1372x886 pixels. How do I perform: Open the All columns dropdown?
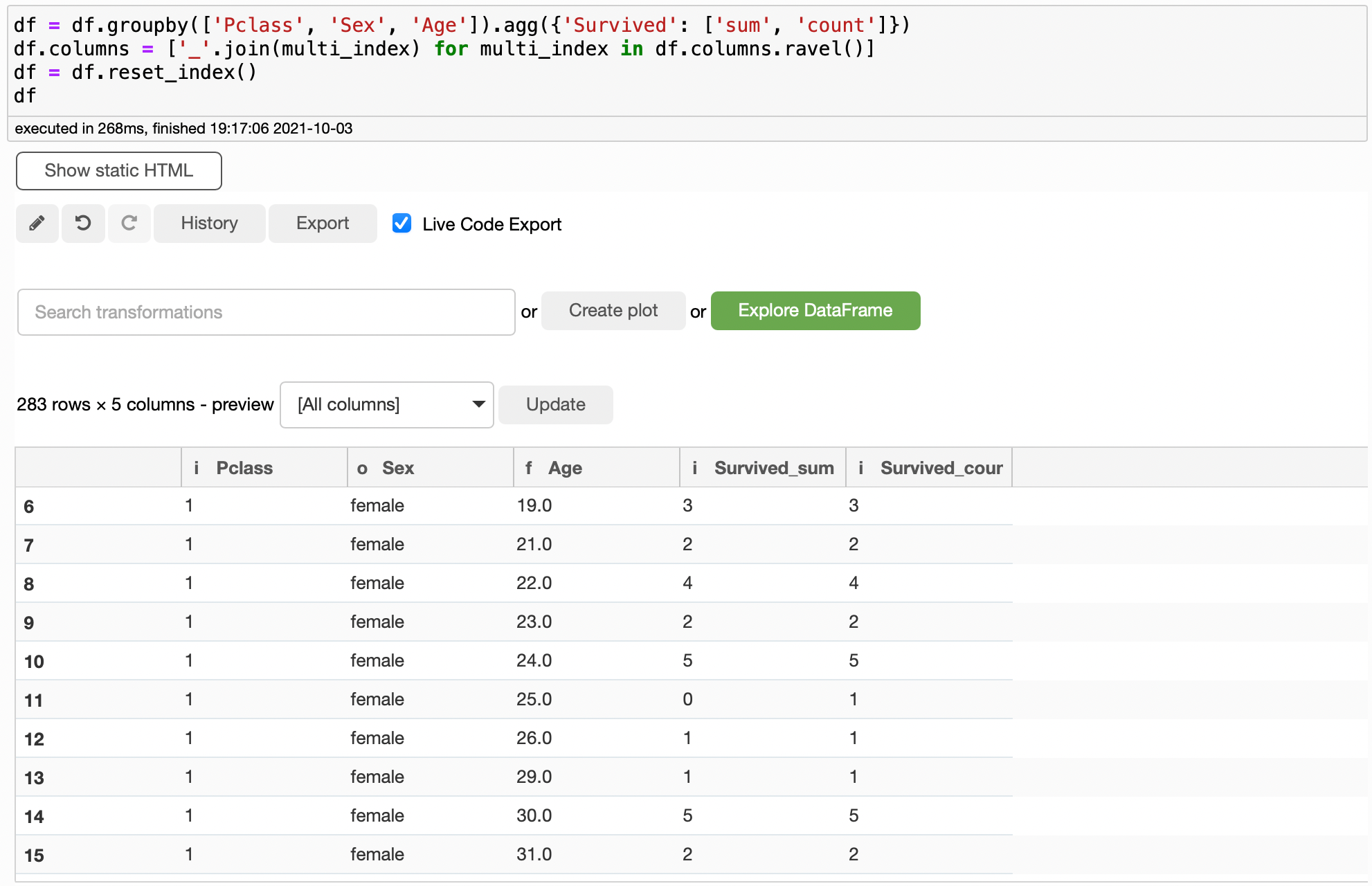point(386,404)
